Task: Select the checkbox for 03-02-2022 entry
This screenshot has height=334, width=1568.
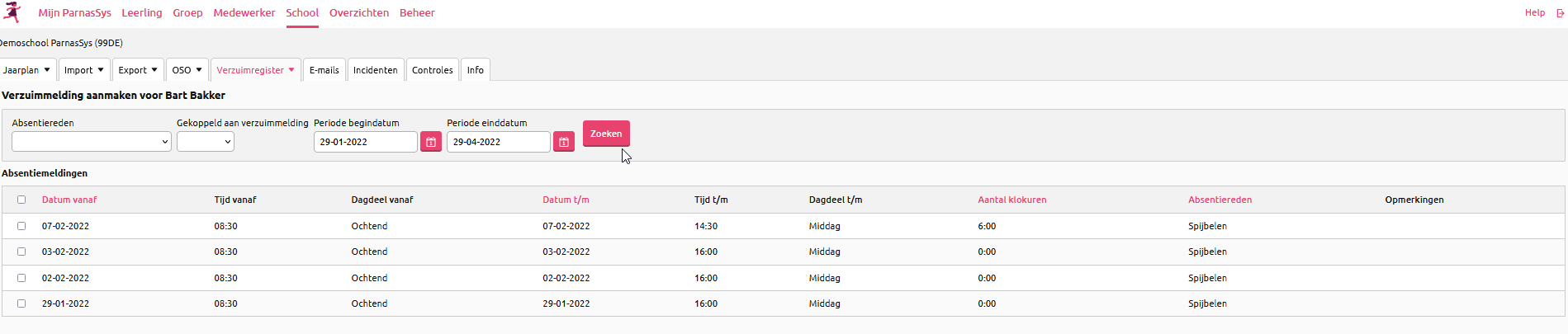Action: [x=21, y=252]
